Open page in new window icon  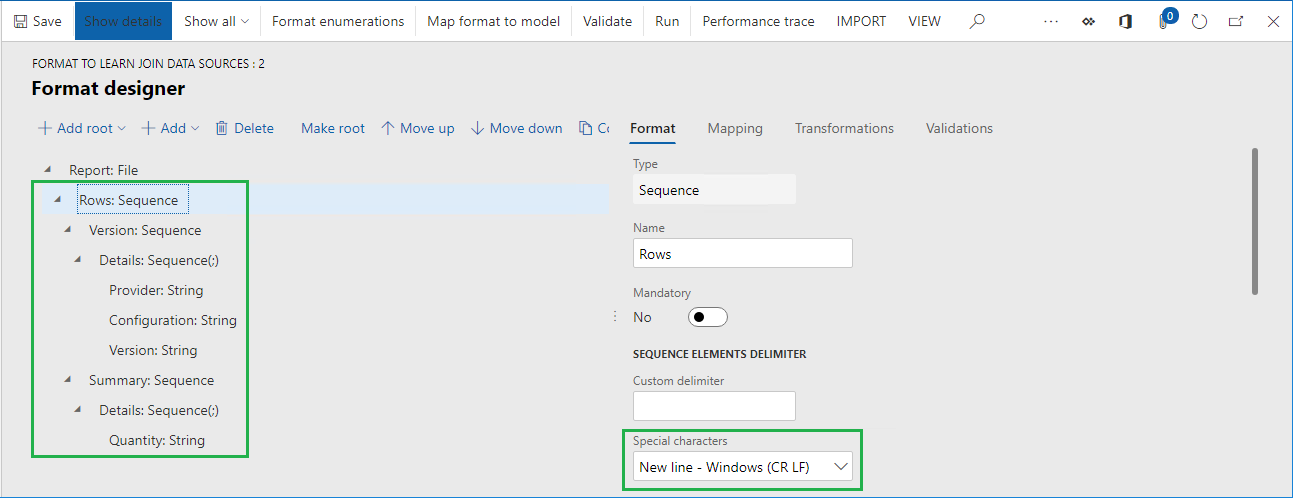click(1236, 21)
